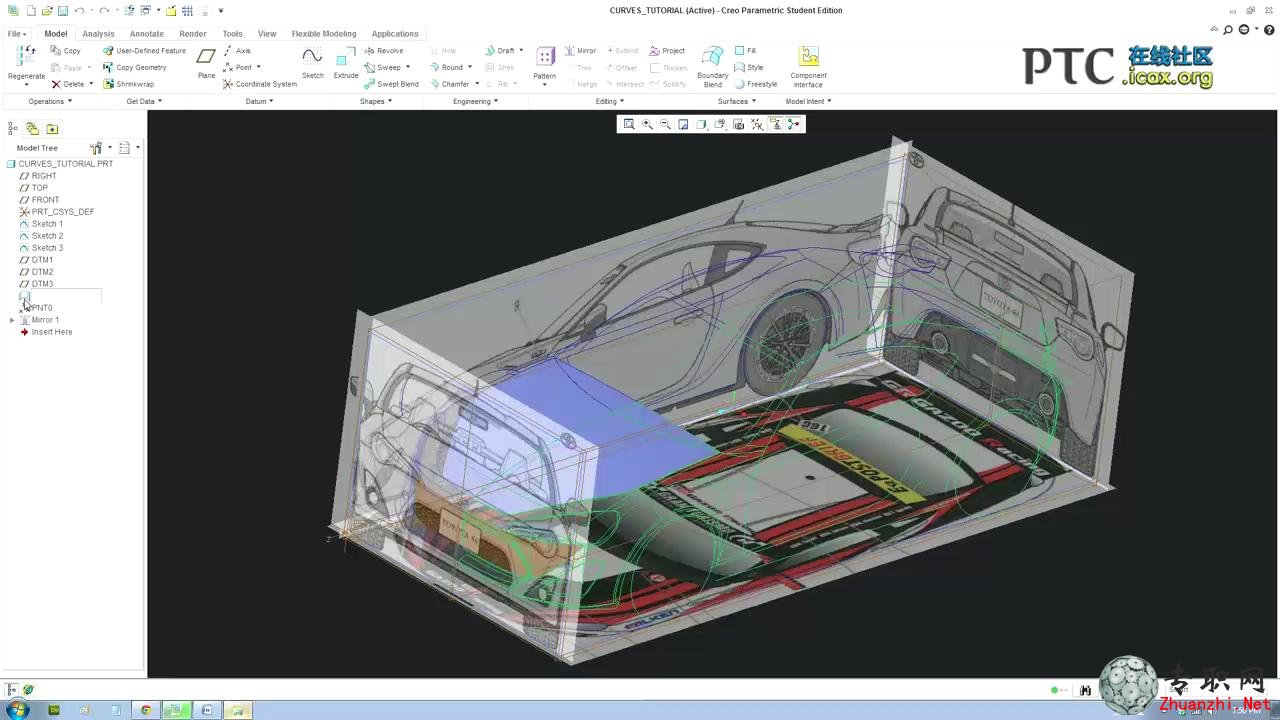Click the Save icon in quick access toolbar
The image size is (1280, 720).
click(x=62, y=11)
